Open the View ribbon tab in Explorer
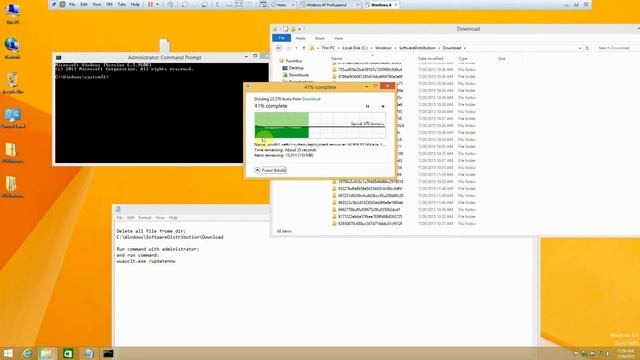The width and height of the screenshot is (640, 360). (338, 38)
